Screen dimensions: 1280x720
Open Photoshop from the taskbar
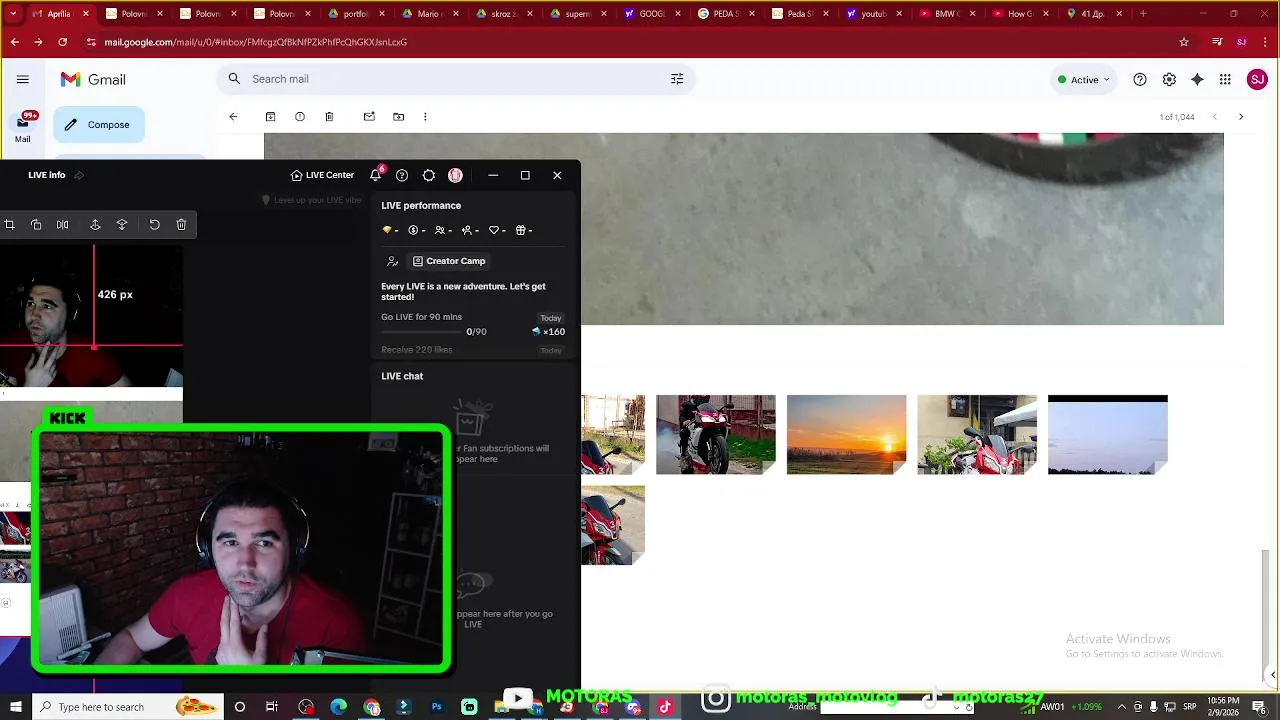pyautogui.click(x=436, y=707)
